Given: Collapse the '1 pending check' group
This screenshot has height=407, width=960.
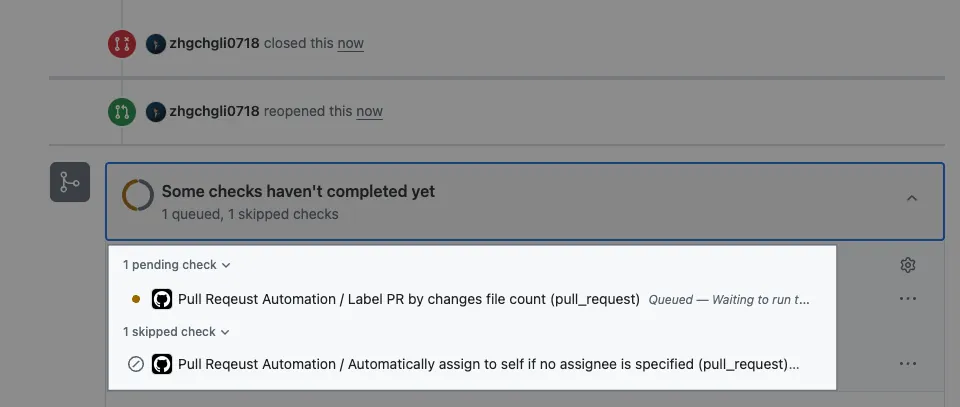Looking at the screenshot, I should click(177, 265).
